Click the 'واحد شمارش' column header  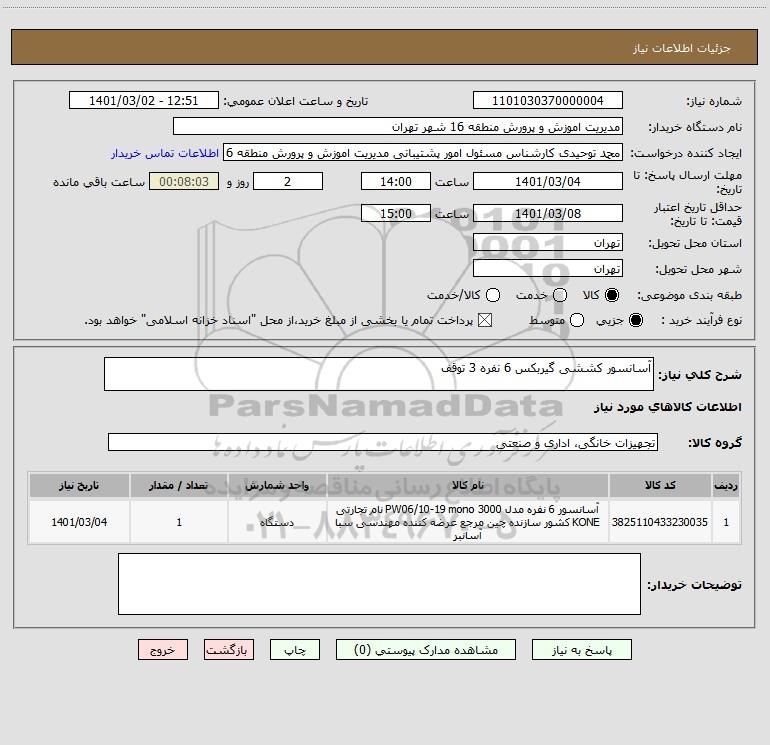tap(277, 485)
